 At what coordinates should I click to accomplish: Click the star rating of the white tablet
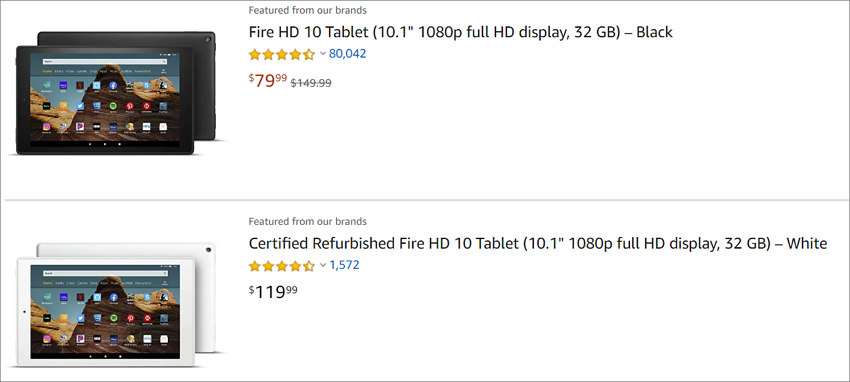pos(282,266)
